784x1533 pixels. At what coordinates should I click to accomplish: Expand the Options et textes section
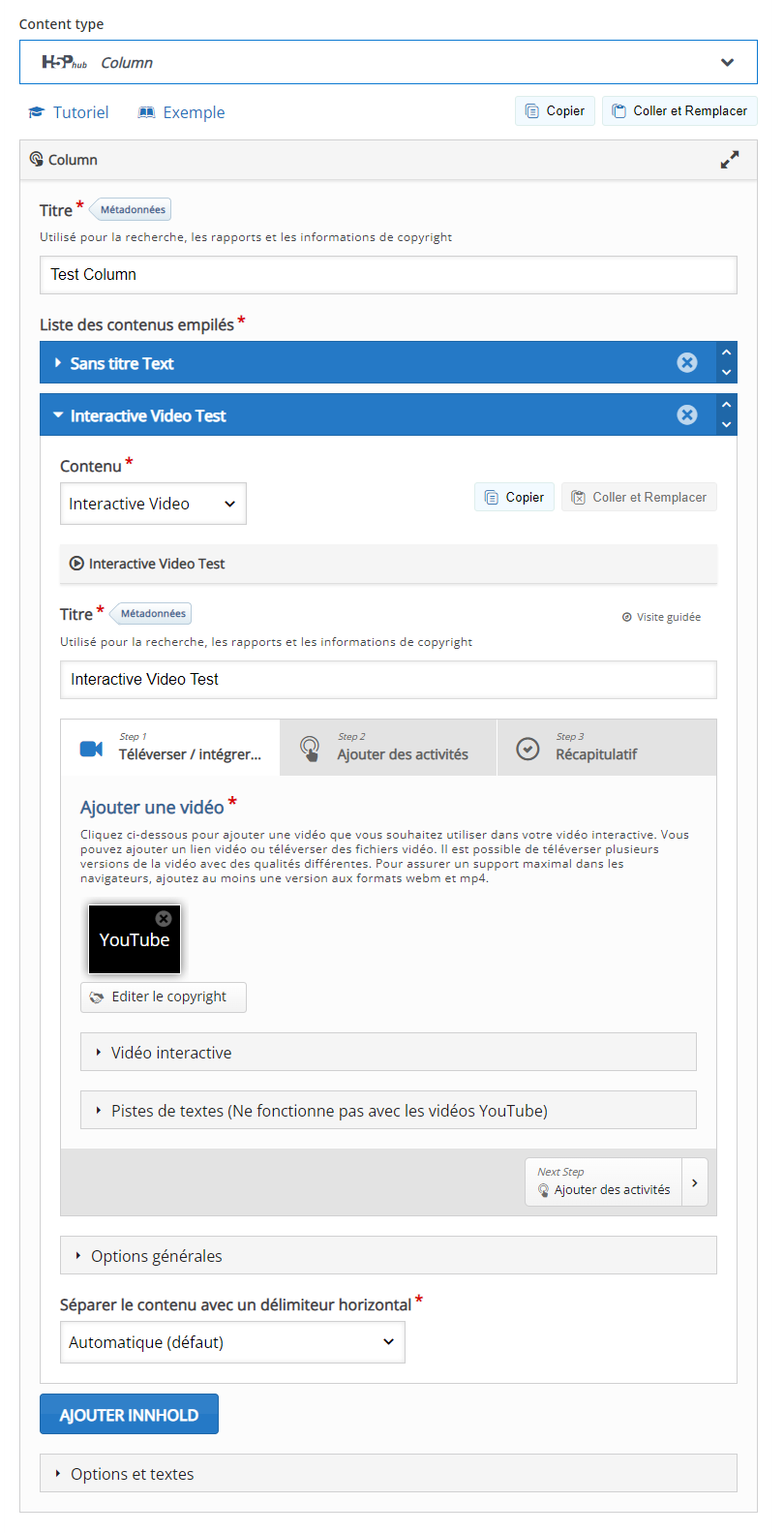(388, 1474)
